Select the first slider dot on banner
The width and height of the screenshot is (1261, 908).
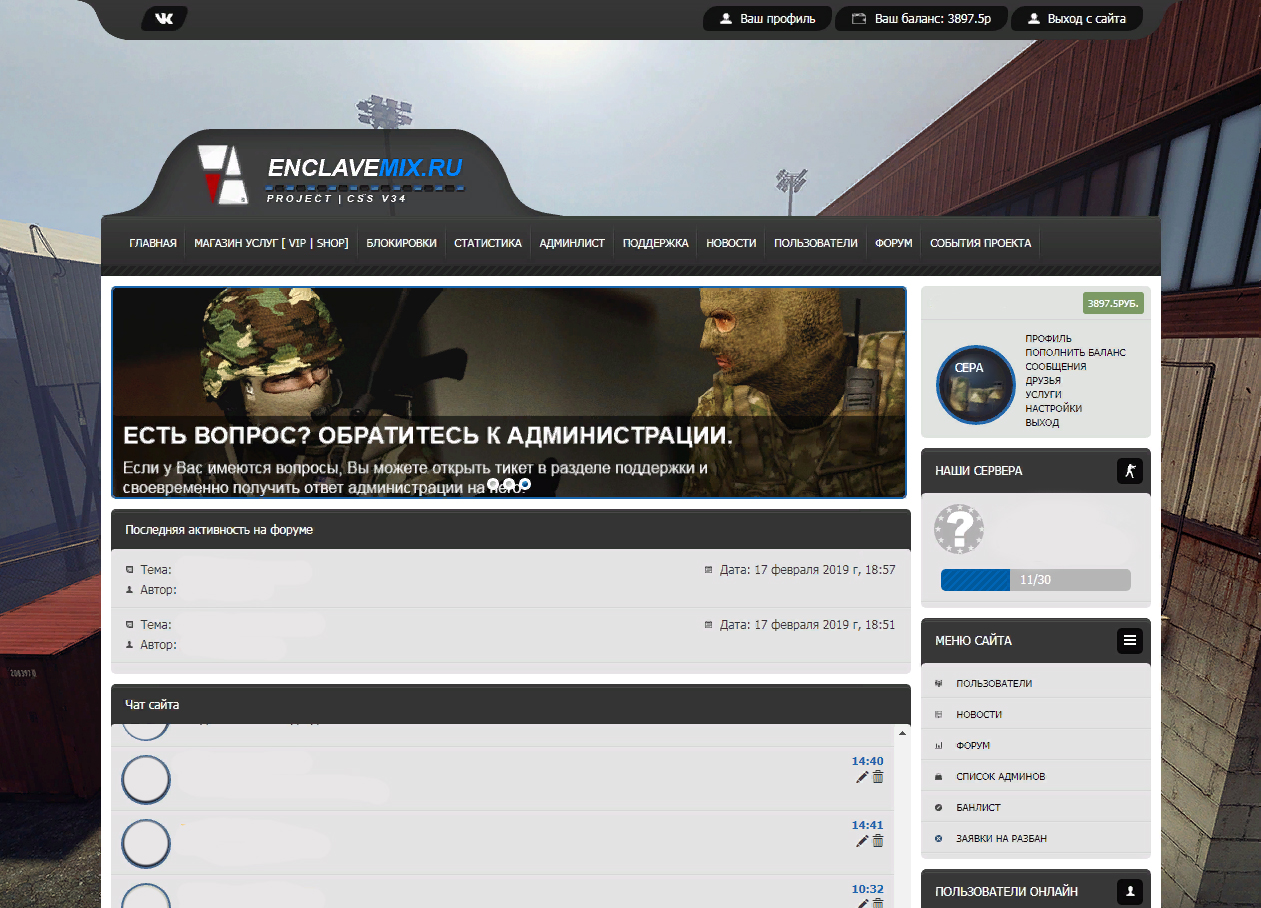click(493, 484)
